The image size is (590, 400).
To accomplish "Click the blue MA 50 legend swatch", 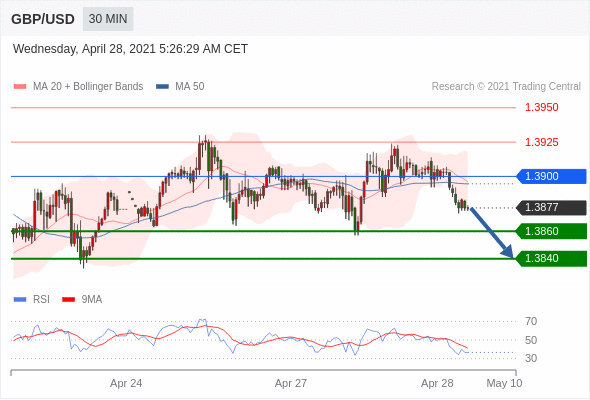I will (162, 87).
